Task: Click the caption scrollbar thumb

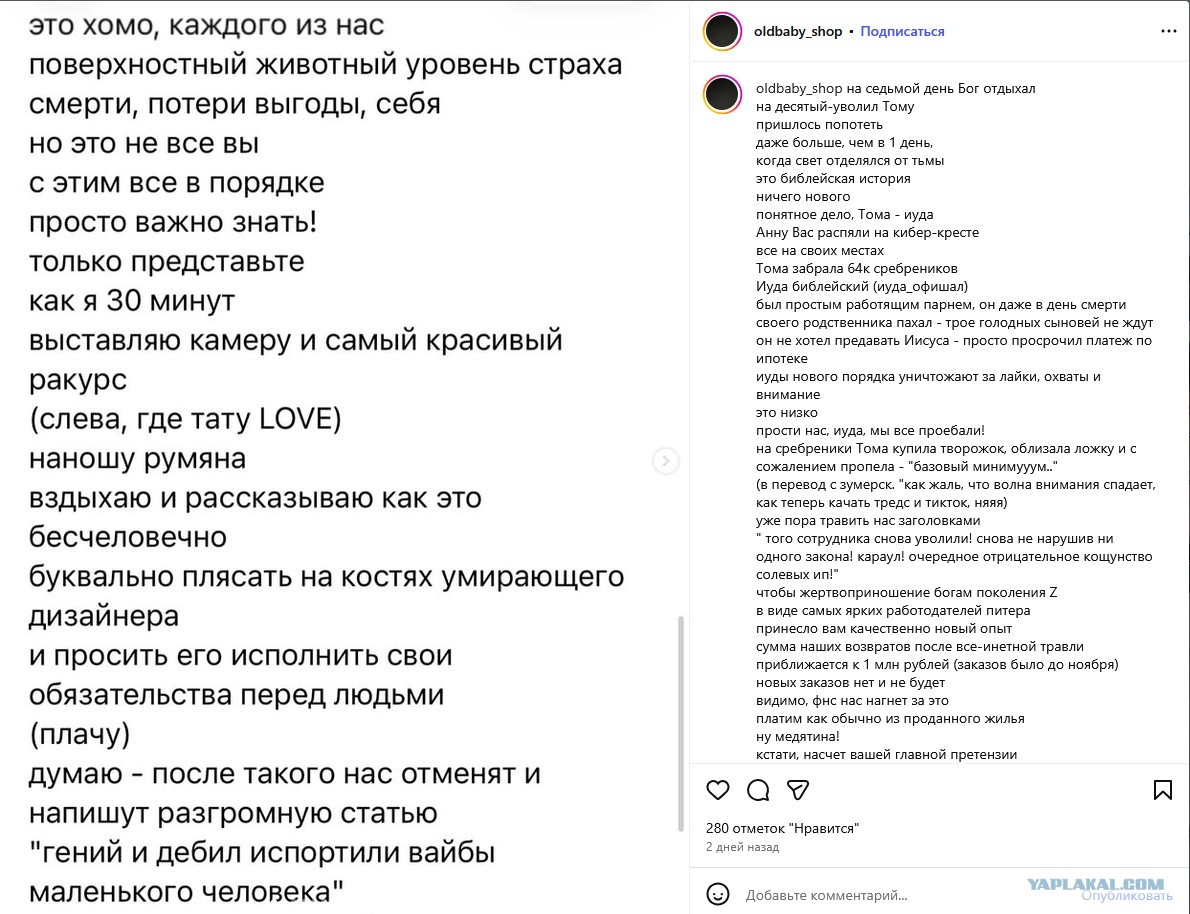Action: coord(681,723)
